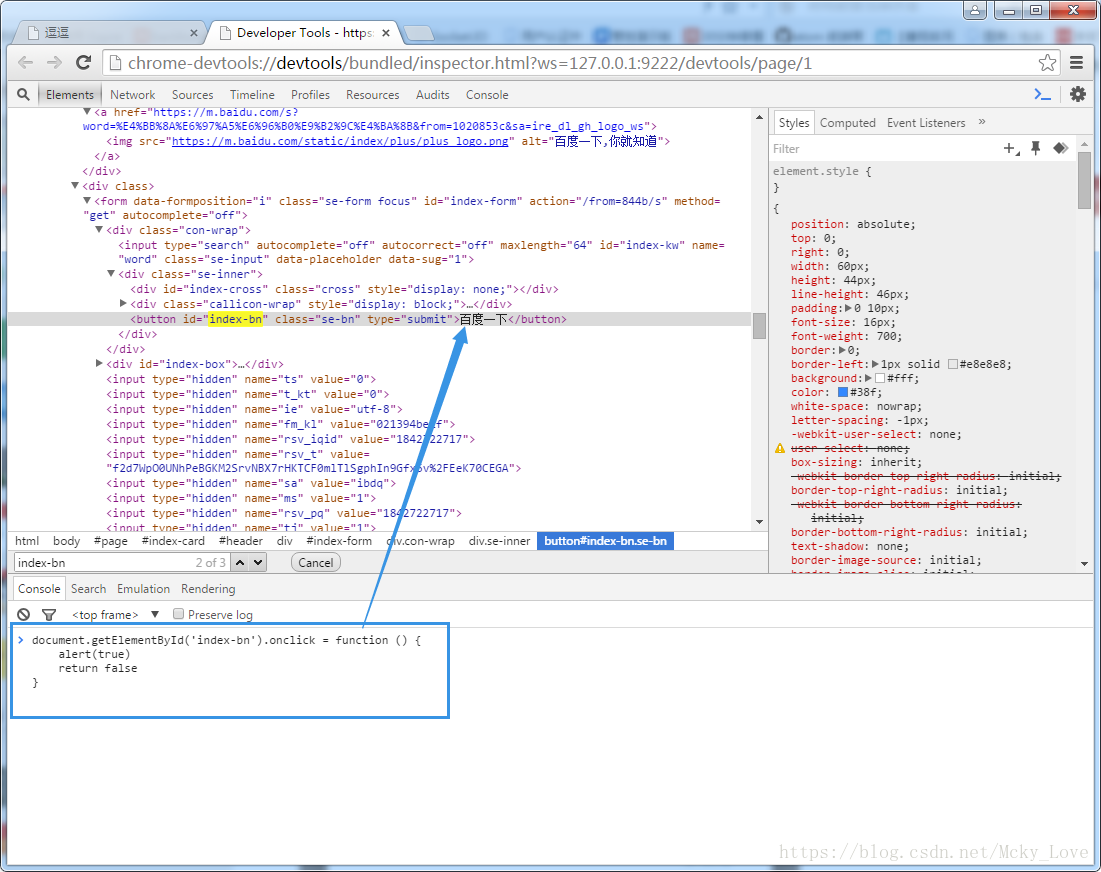Select the button index-bn DOM line
The height and width of the screenshot is (872, 1101).
click(379, 319)
